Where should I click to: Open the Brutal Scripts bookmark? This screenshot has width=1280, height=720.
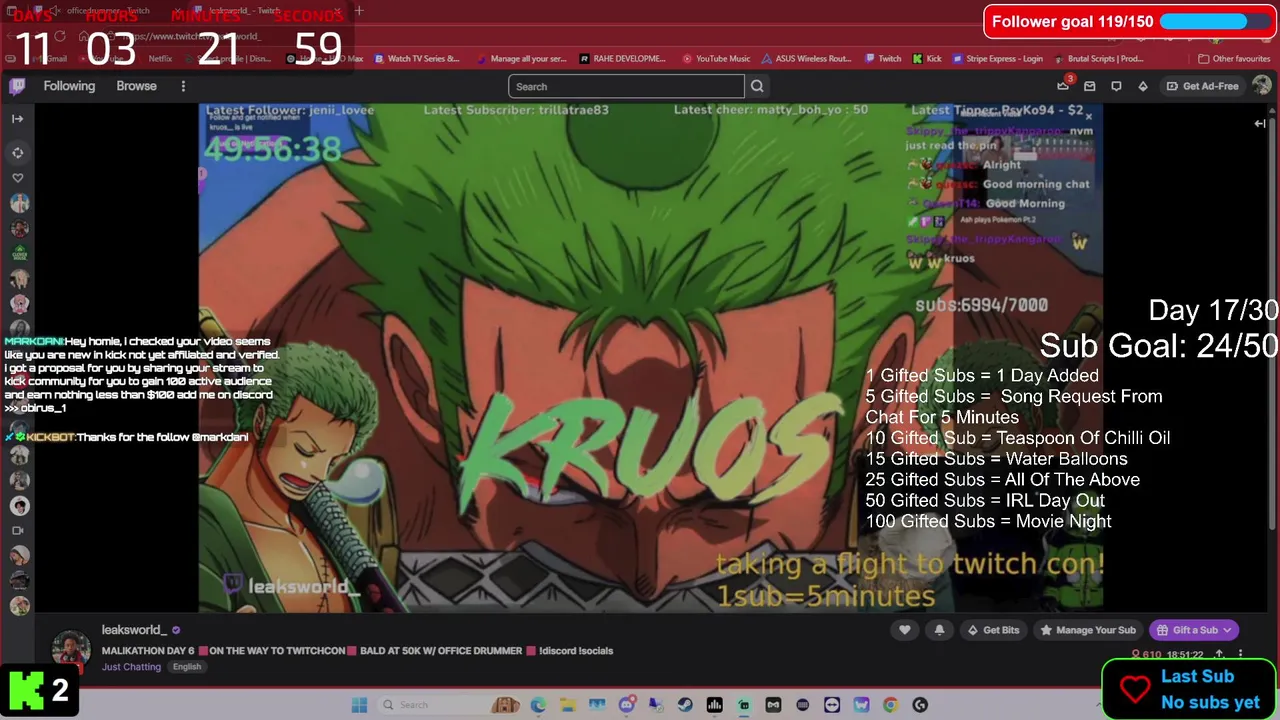(1099, 59)
